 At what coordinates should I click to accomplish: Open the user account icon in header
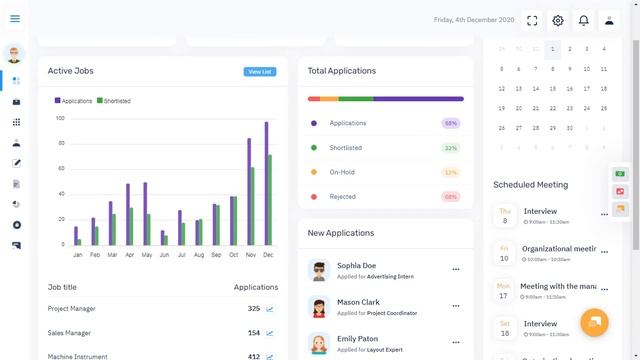(609, 20)
